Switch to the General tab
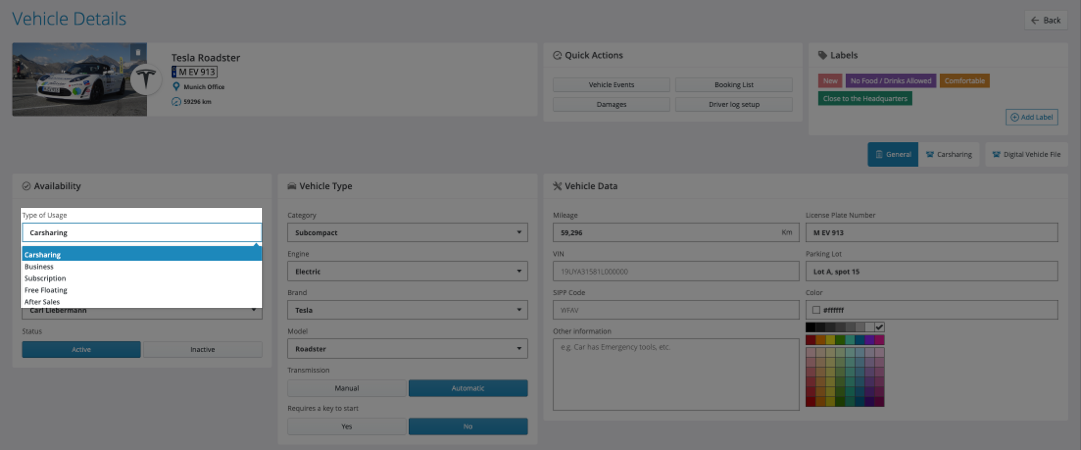The image size is (1081, 450). click(x=893, y=154)
